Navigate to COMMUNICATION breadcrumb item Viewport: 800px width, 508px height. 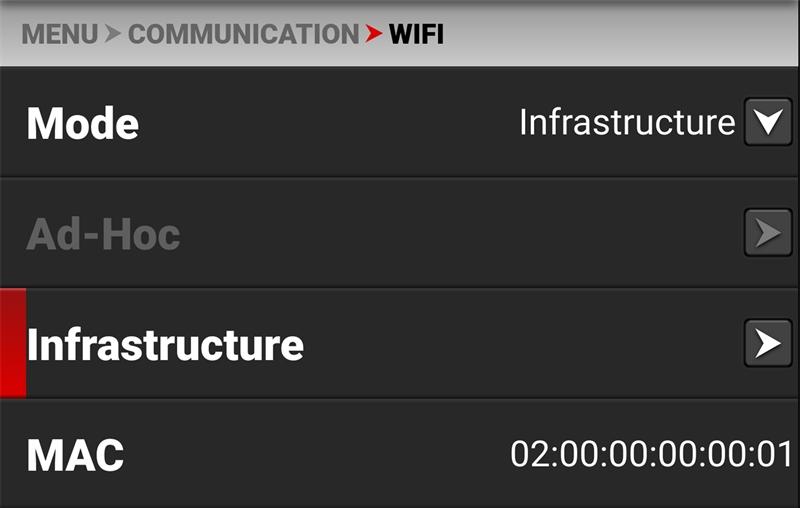tap(243, 34)
